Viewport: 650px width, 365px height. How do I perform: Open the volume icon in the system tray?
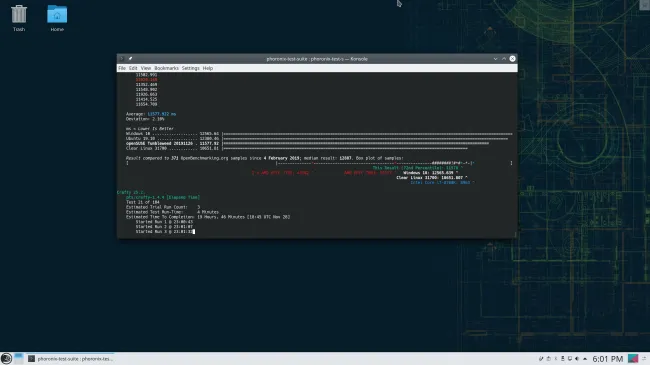click(577, 359)
